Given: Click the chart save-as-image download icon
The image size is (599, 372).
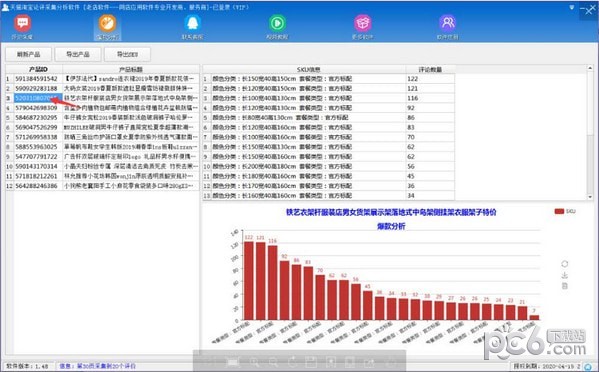Looking at the screenshot, I should pyautogui.click(x=565, y=275).
